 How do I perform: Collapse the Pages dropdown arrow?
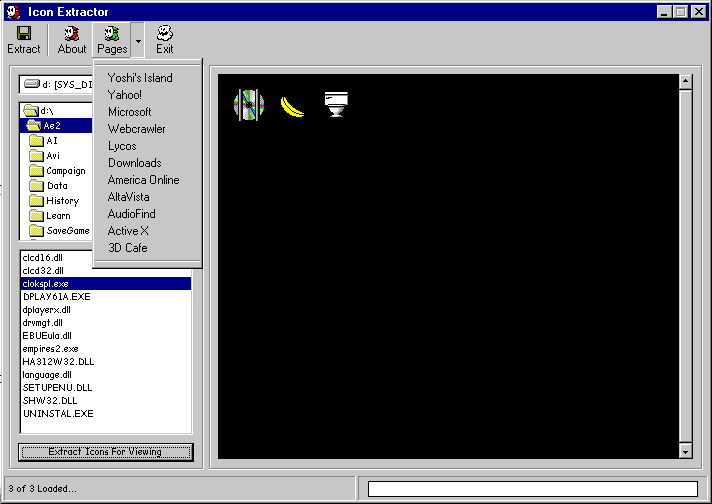point(138,41)
